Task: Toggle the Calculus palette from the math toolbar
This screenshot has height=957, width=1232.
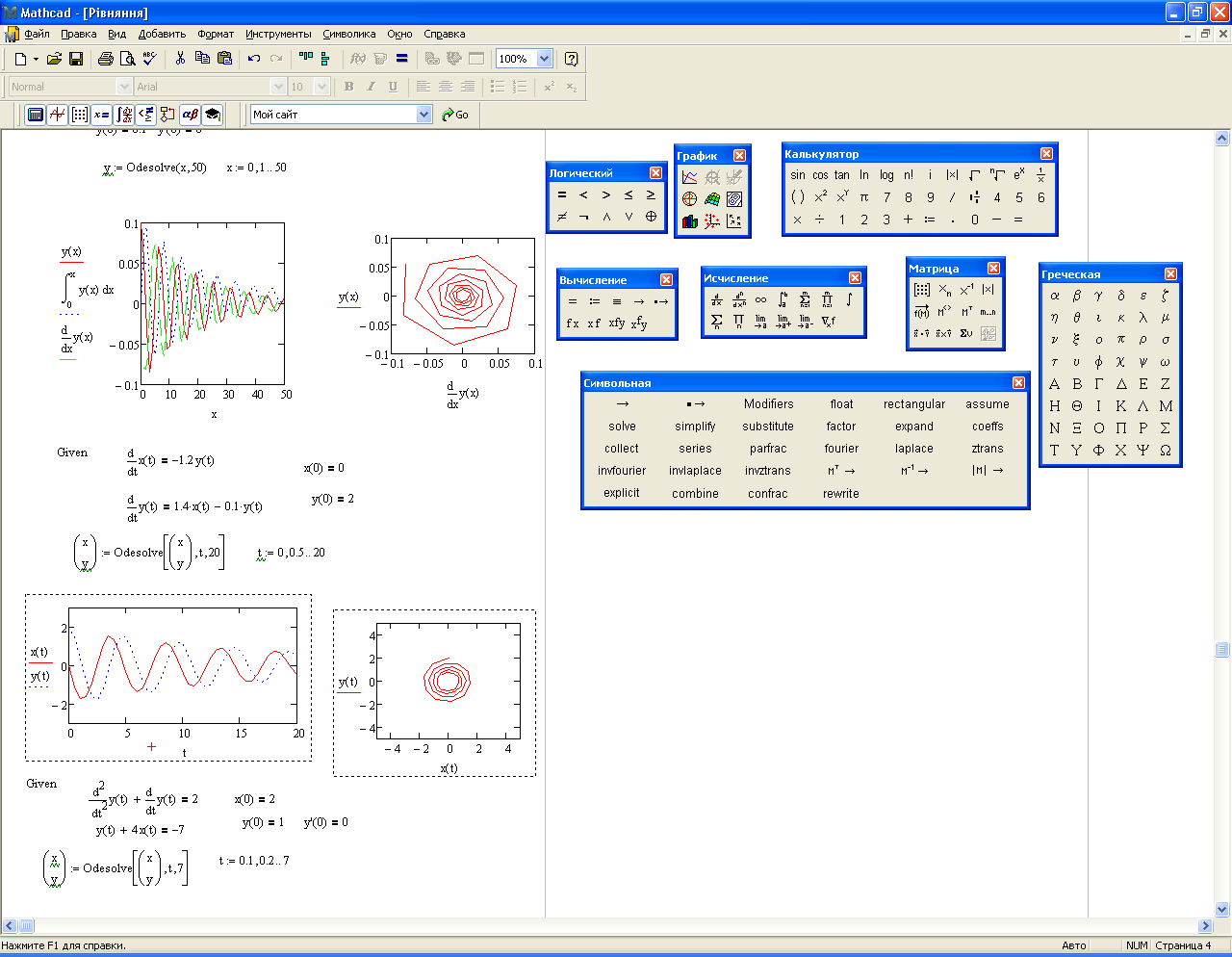Action: click(123, 115)
